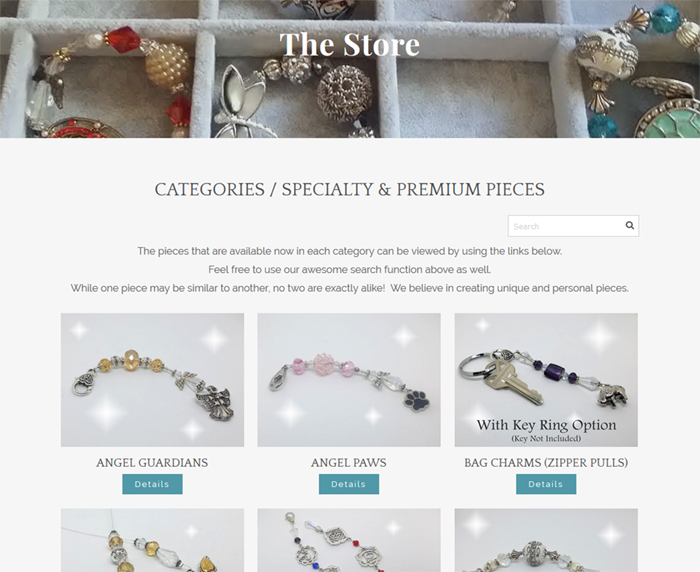Click the amber beaded strand thumbnail

(x=152, y=540)
